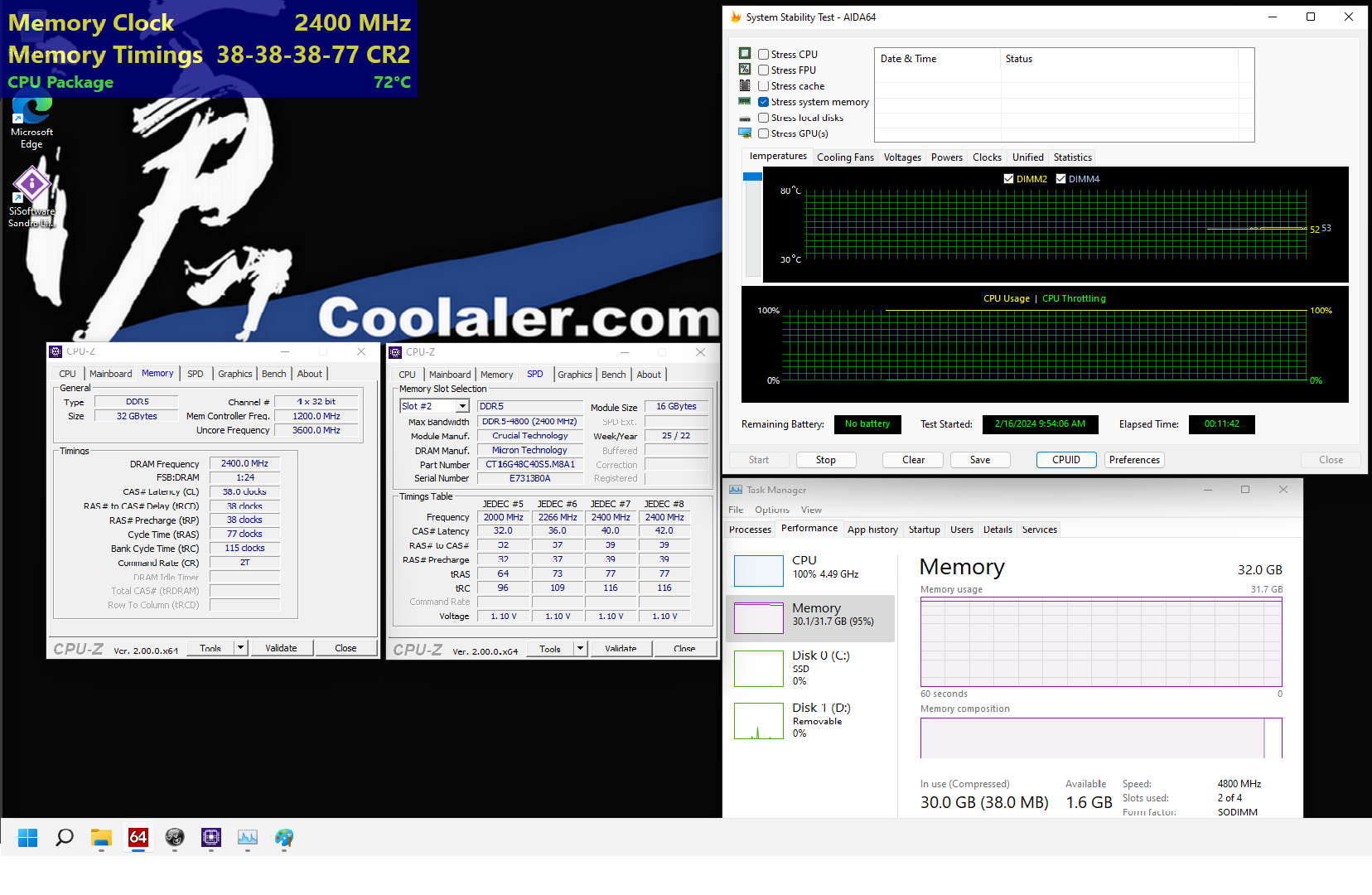
Task: Enable the Stress FPU checkbox
Action: 764,70
